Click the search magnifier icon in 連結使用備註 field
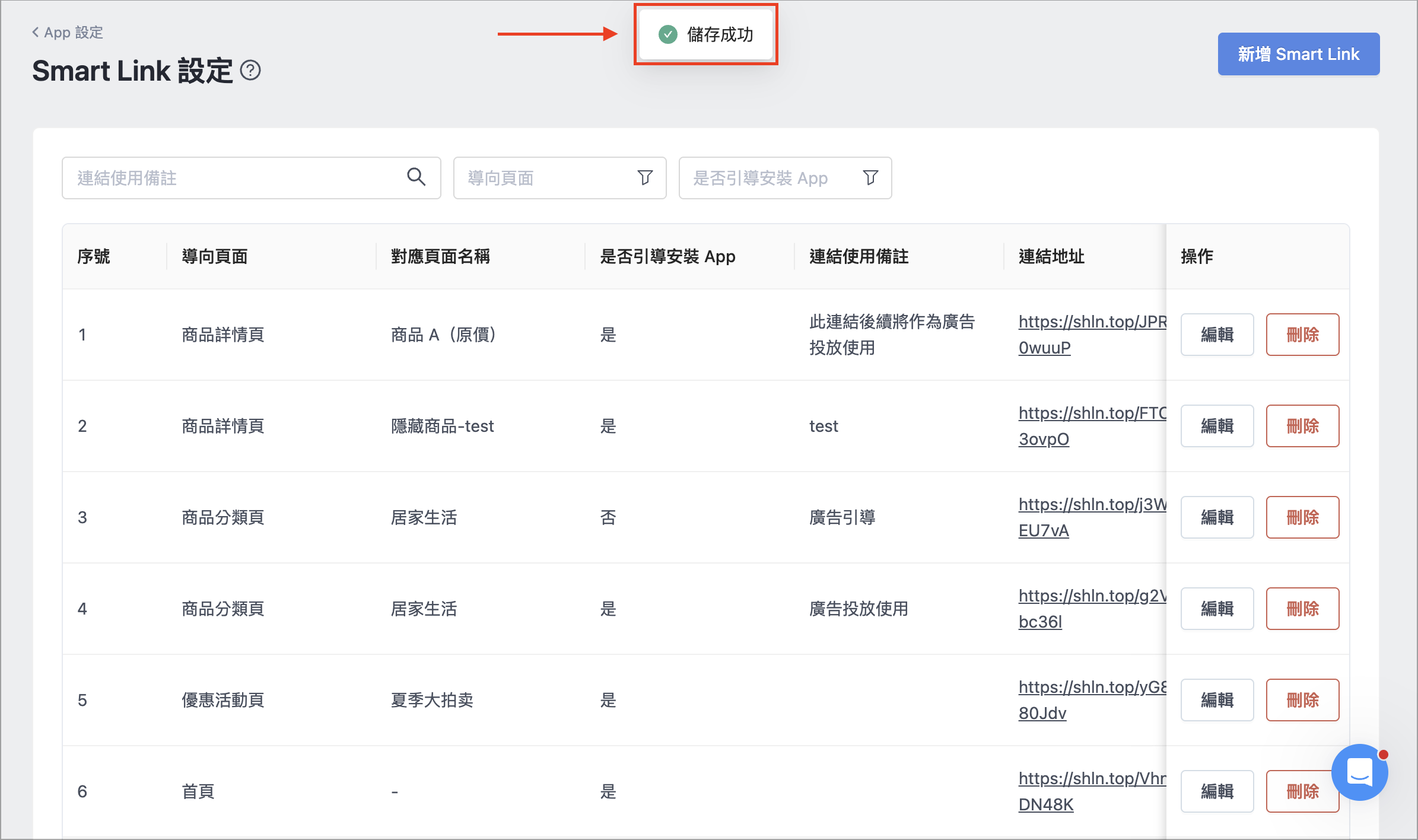Viewport: 1418px width, 840px height. [x=416, y=177]
